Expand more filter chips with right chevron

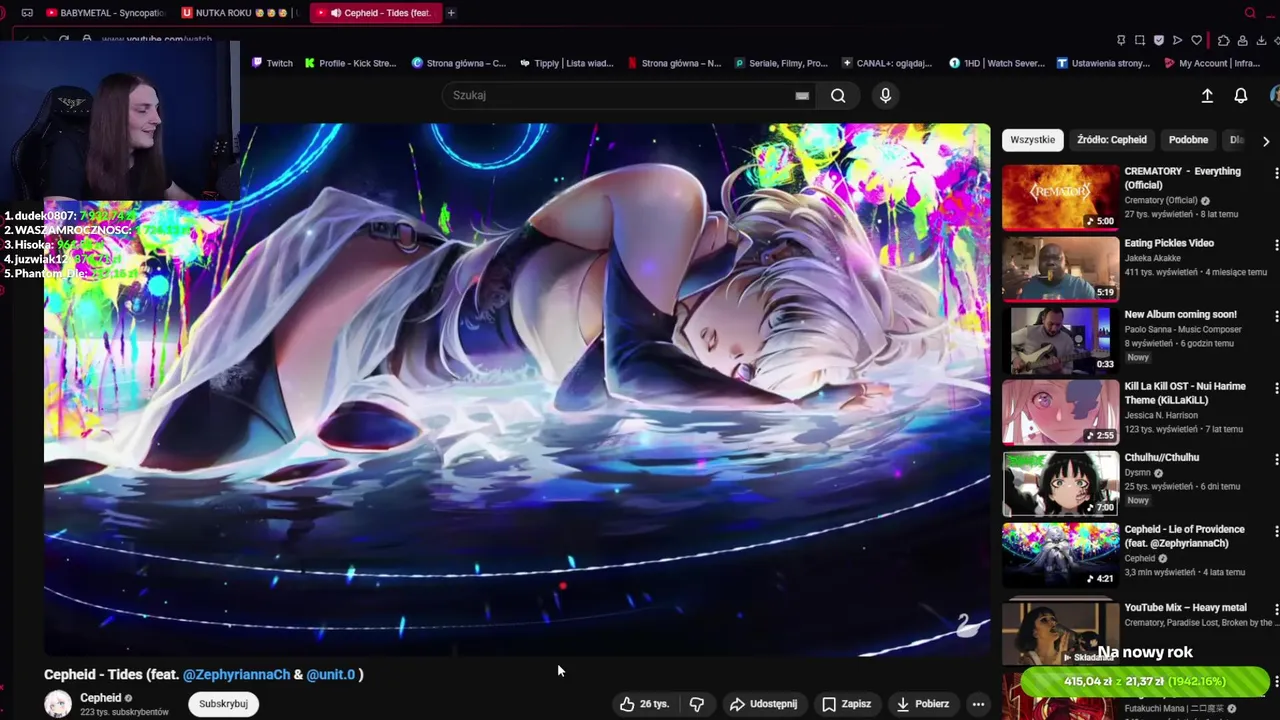tap(1266, 141)
